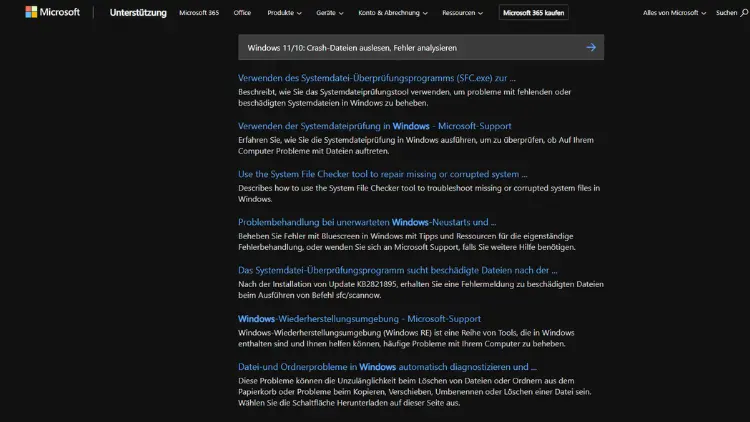Screen dimensions: 750x422
Task: Open site search via Suchen magnifier
Action: click(732, 13)
